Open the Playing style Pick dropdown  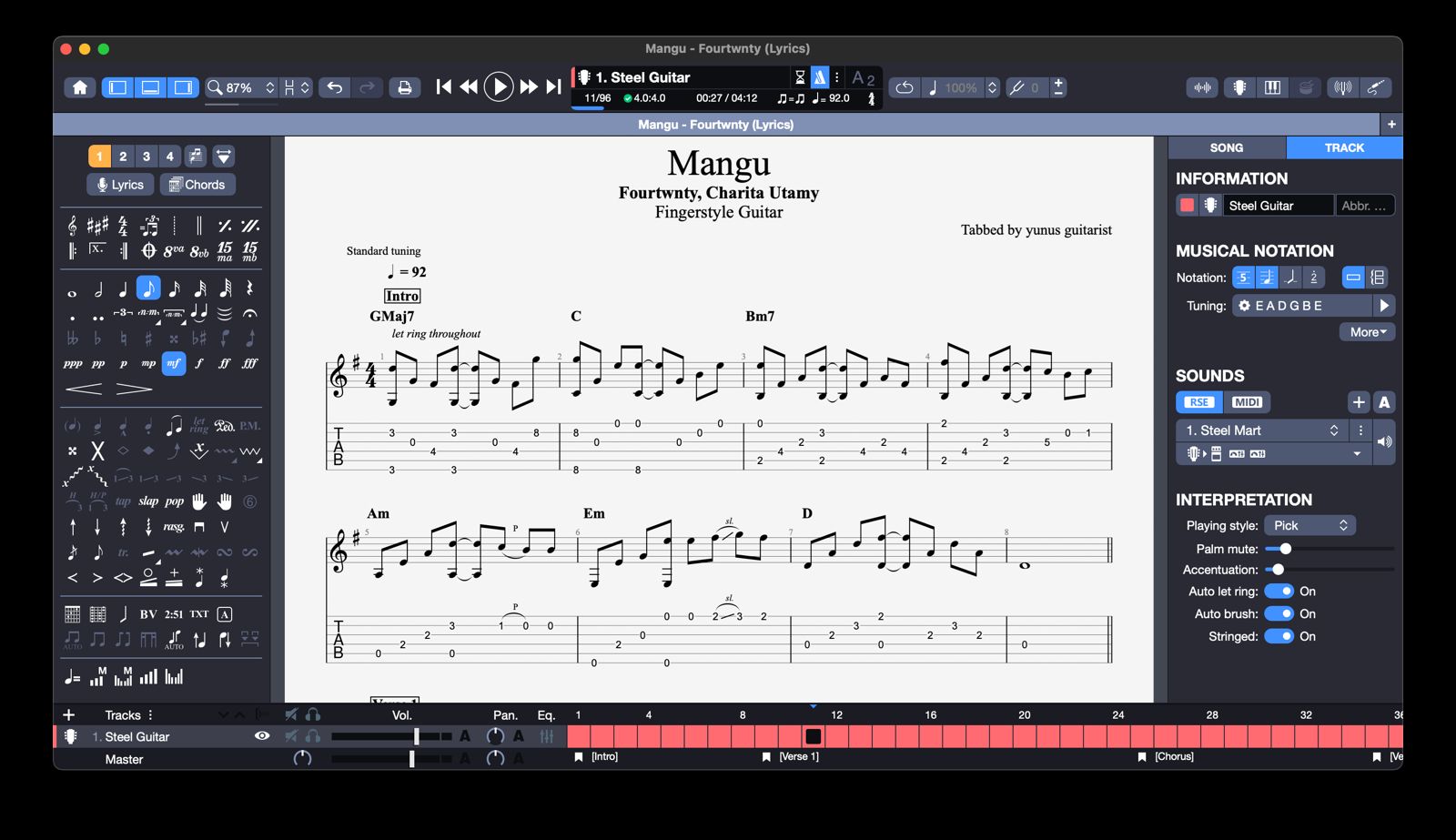(1309, 525)
